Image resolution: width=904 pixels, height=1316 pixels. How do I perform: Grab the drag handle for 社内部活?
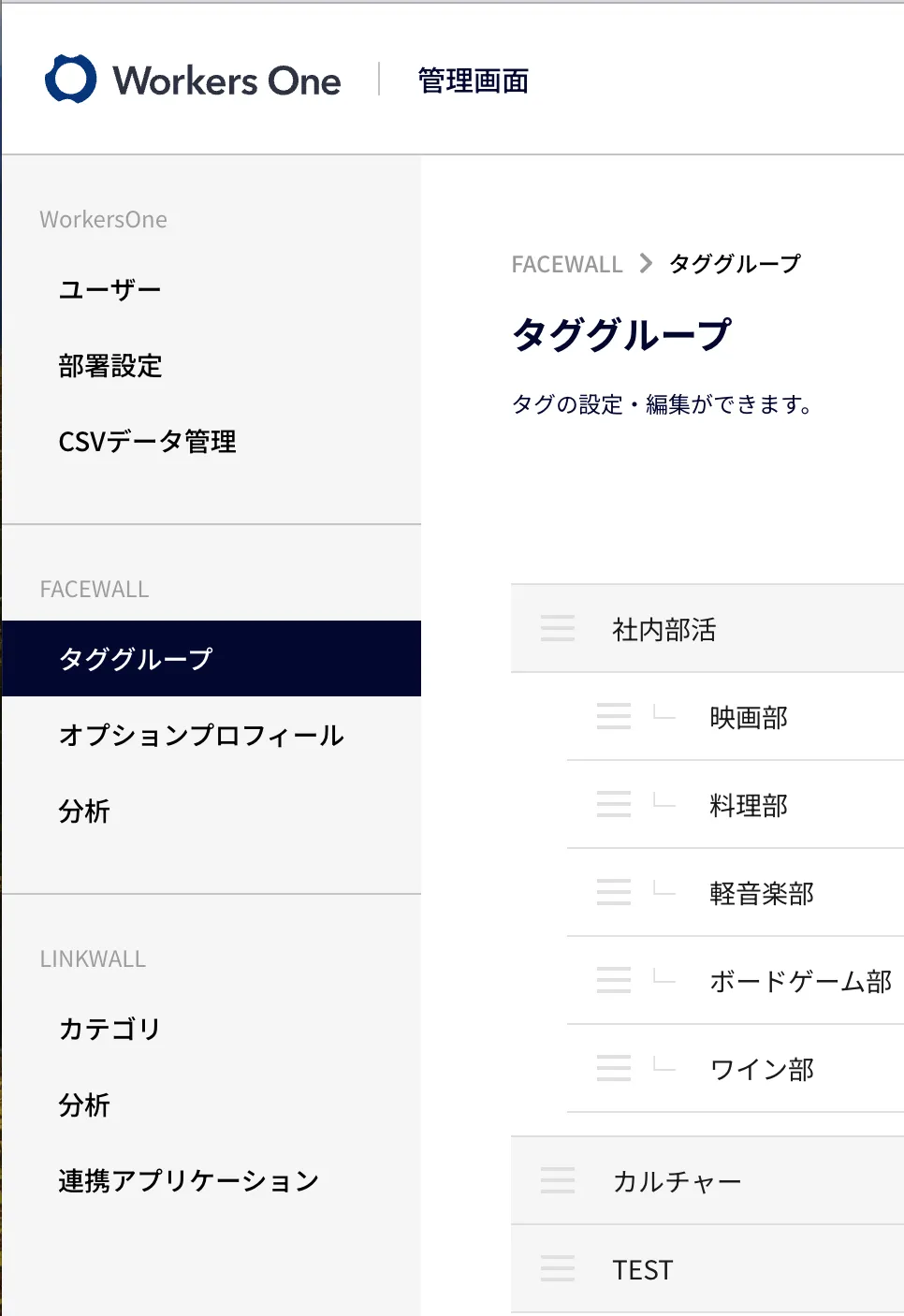tap(558, 628)
